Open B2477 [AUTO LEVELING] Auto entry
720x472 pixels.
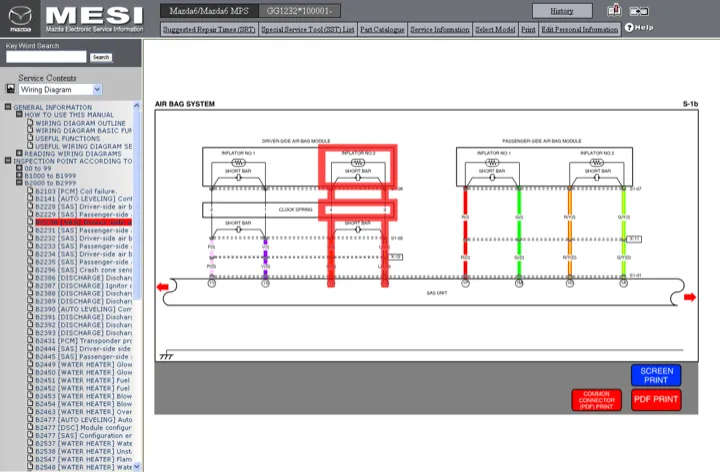coord(84,420)
